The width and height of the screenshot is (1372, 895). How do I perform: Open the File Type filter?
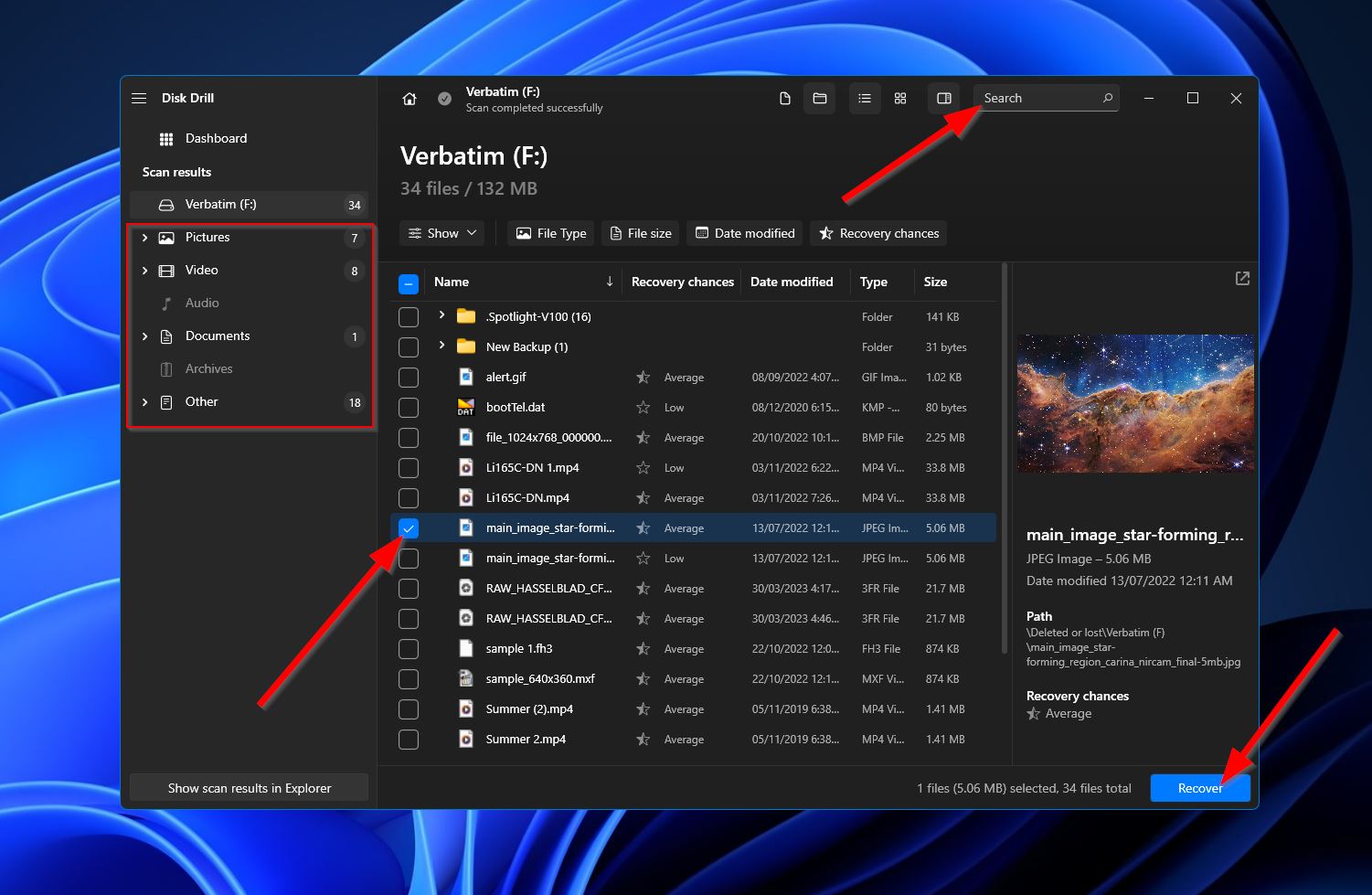[x=550, y=233]
